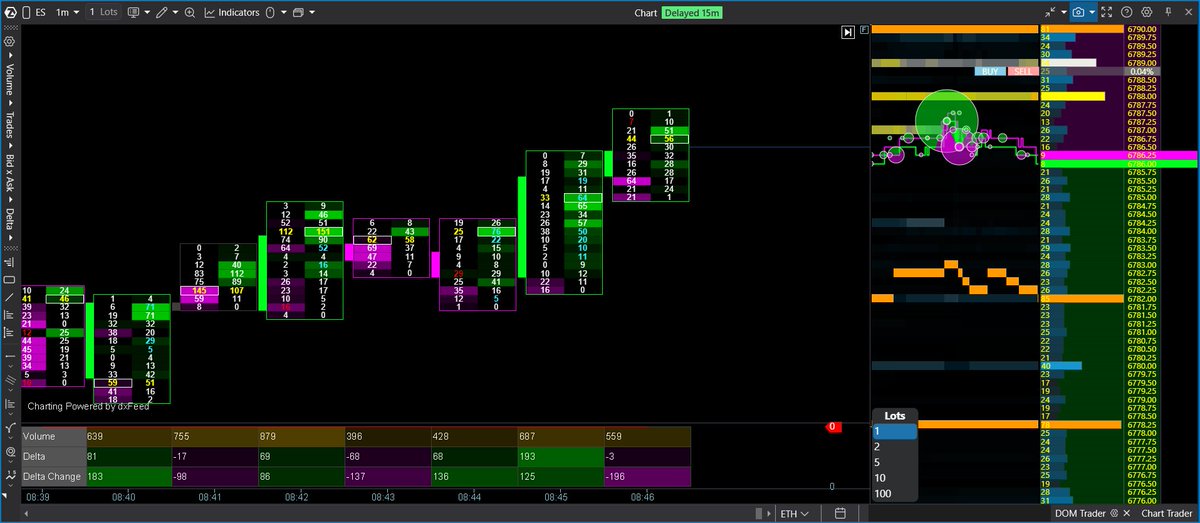Image resolution: width=1200 pixels, height=523 pixels.
Task: Click the platform logo icon in the toolbar
Action: (x=9, y=13)
